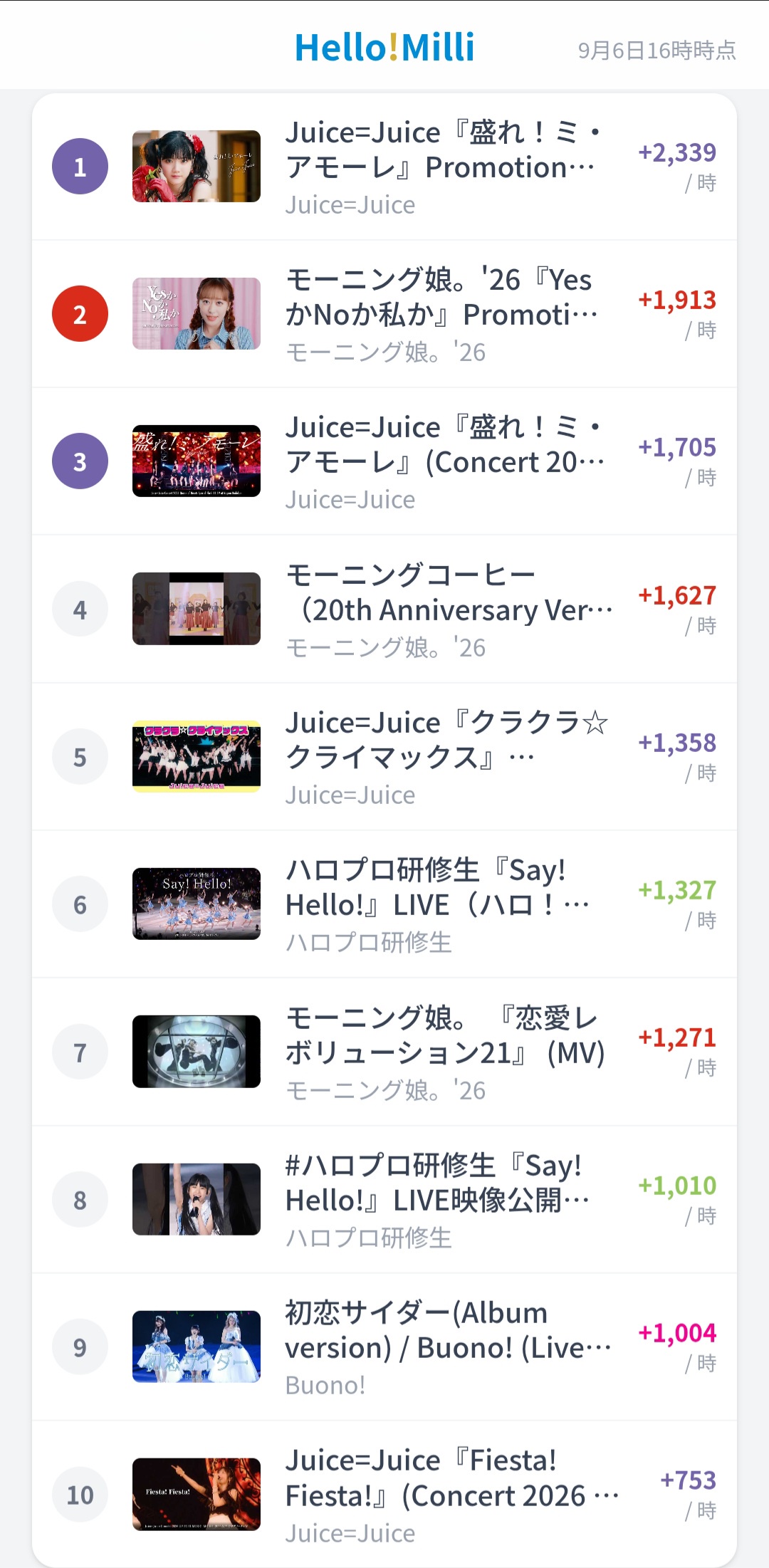Open the クラクラ☆クライマックス title link
The image size is (769, 1568).
click(x=447, y=741)
